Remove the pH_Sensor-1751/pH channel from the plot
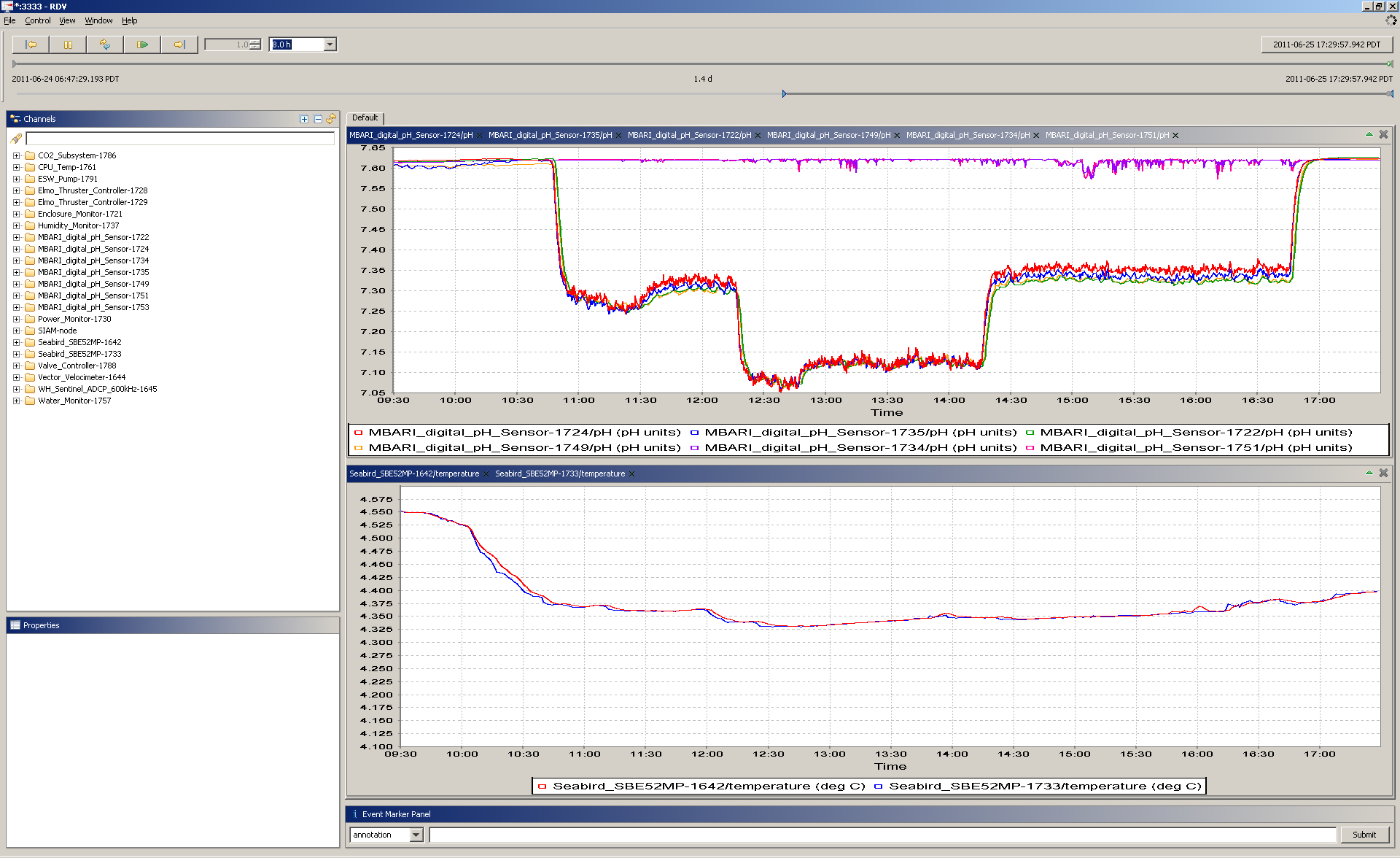 click(1175, 135)
